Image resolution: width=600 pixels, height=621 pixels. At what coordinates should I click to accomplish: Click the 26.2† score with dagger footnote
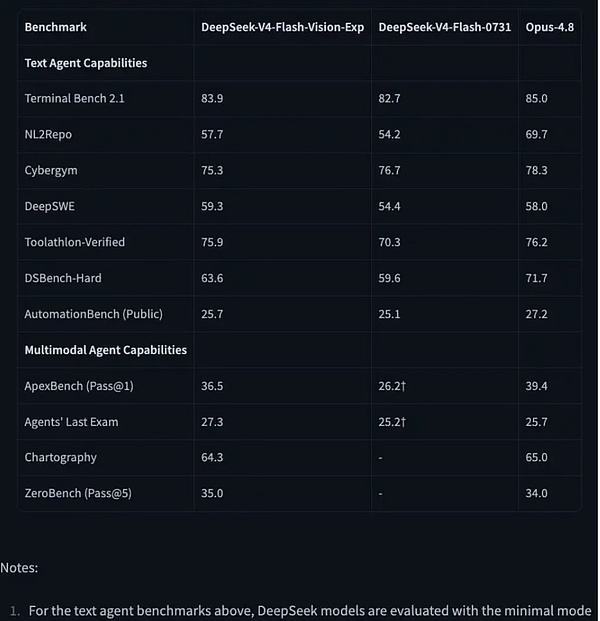(392, 386)
